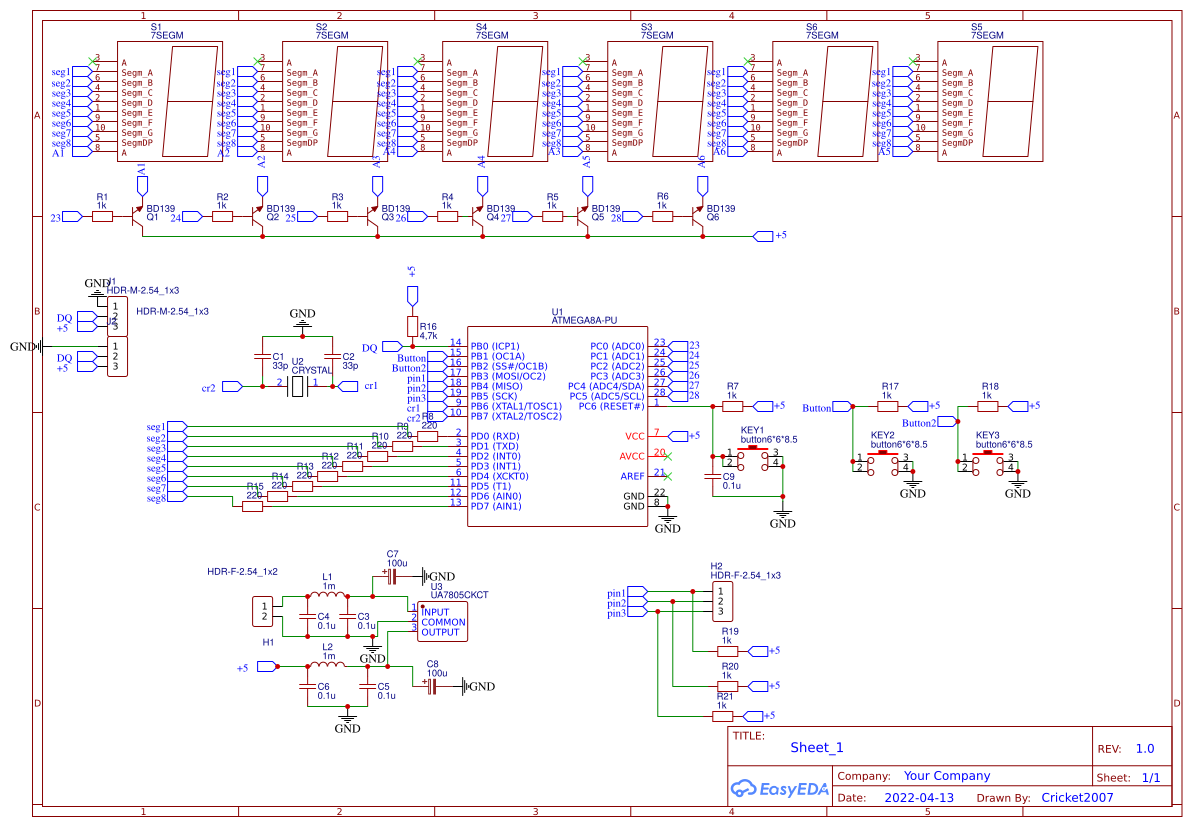Select the H1 HDR-F-2.54_1x2 header

[263, 612]
